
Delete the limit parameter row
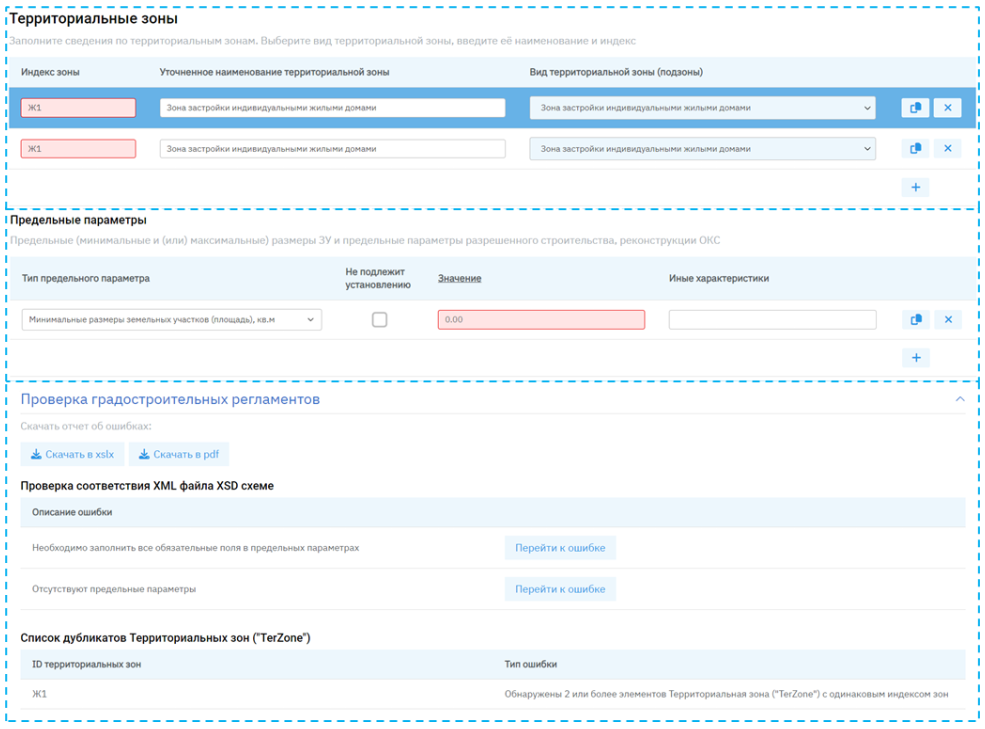tap(947, 320)
